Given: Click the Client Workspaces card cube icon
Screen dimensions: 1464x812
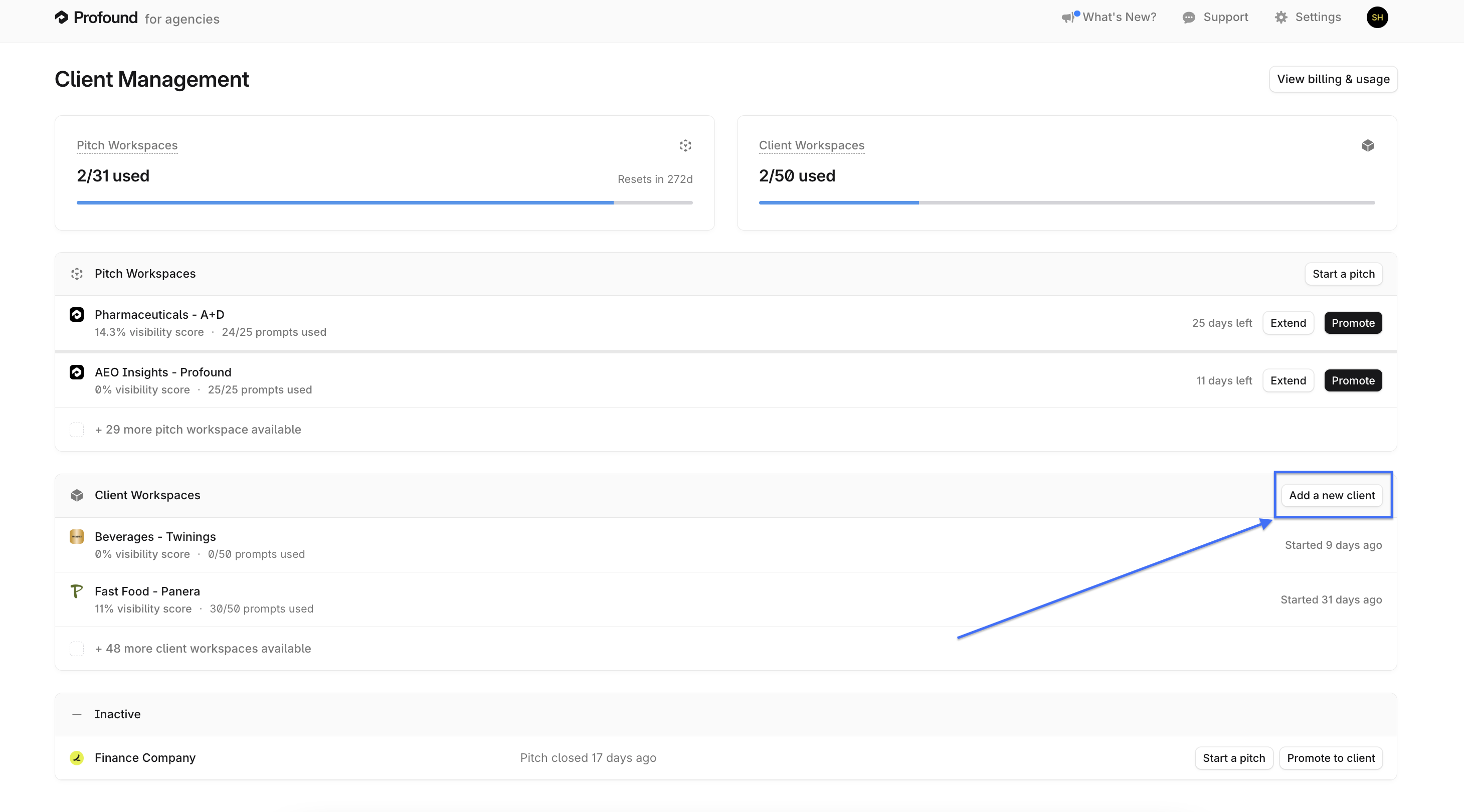Looking at the screenshot, I should tap(1368, 145).
